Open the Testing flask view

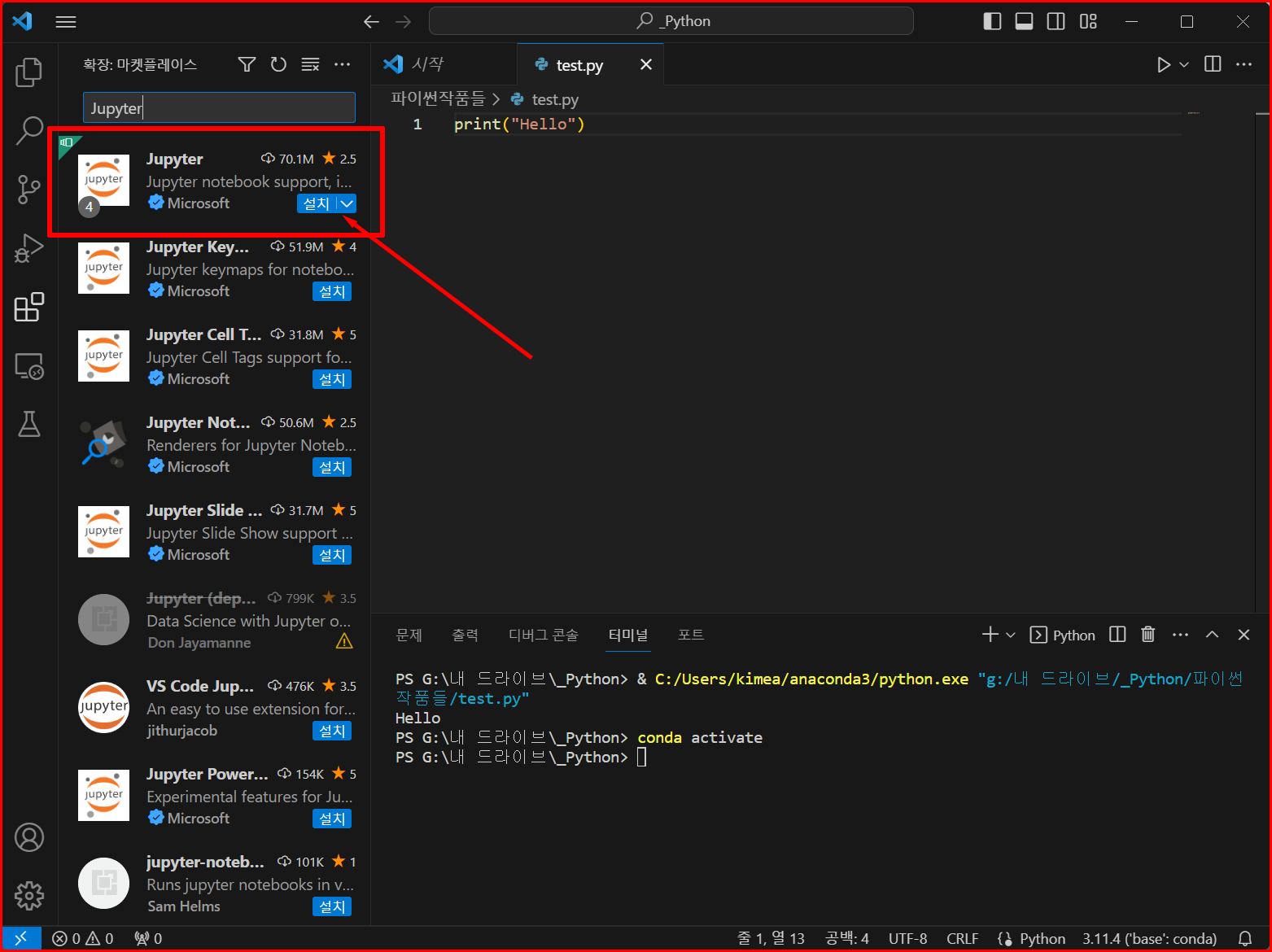click(29, 424)
